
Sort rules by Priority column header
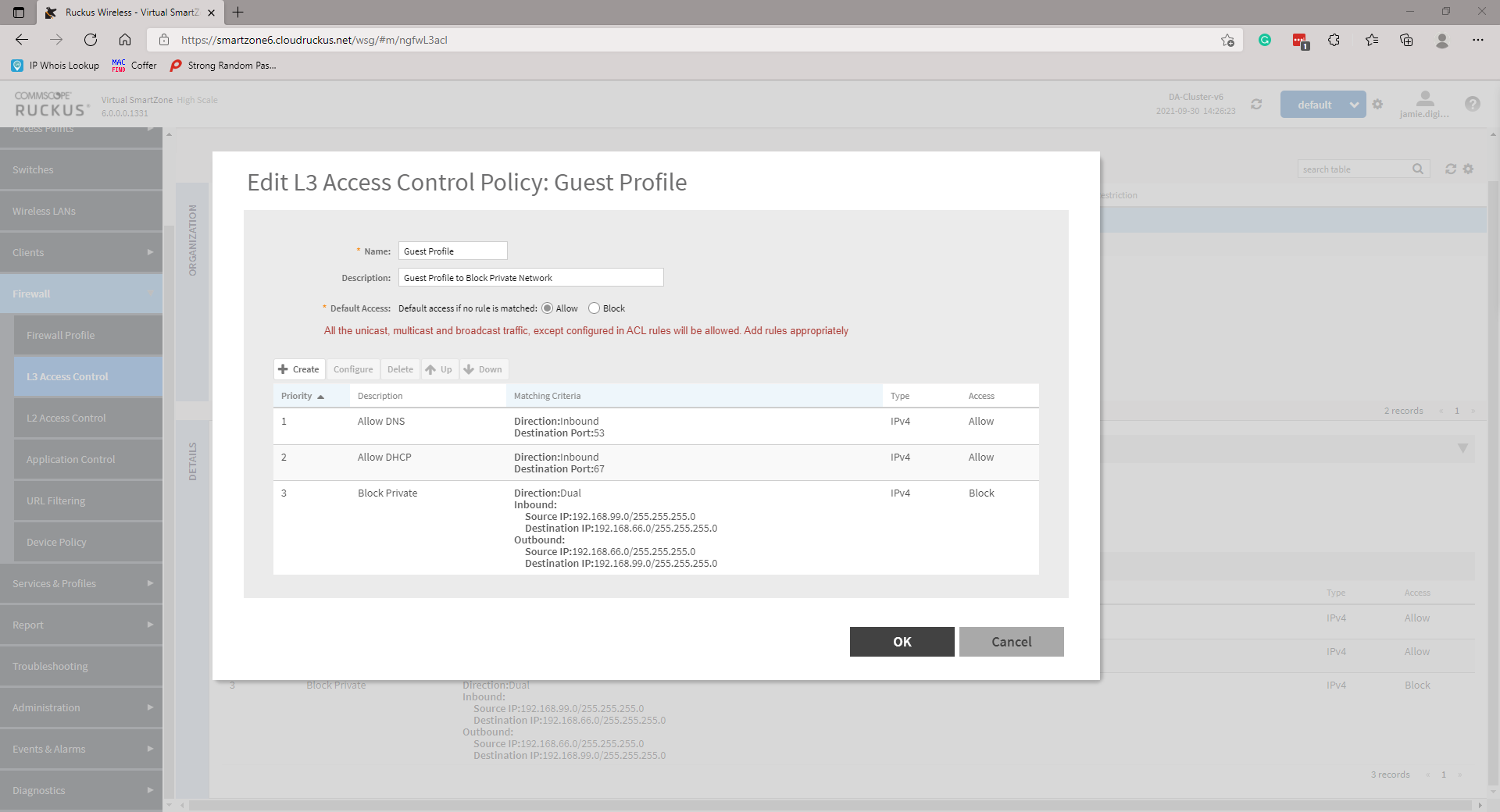pyautogui.click(x=302, y=396)
